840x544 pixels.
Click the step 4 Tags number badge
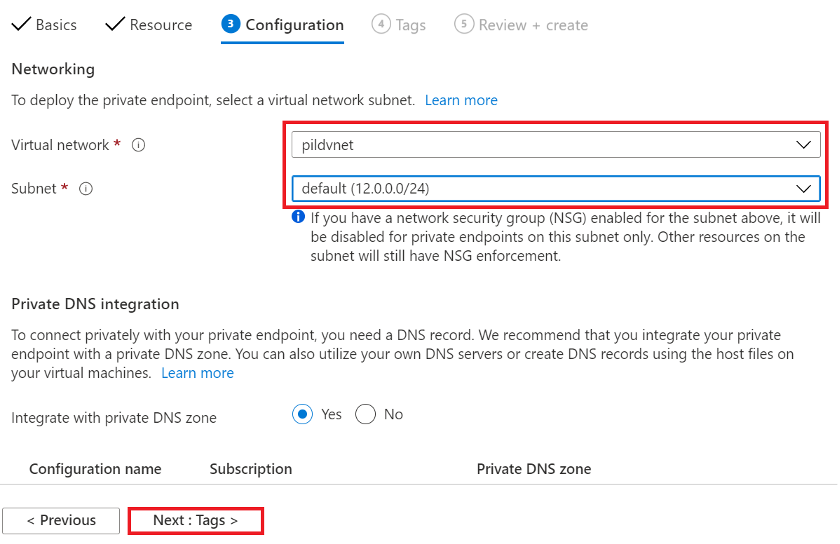[x=381, y=24]
